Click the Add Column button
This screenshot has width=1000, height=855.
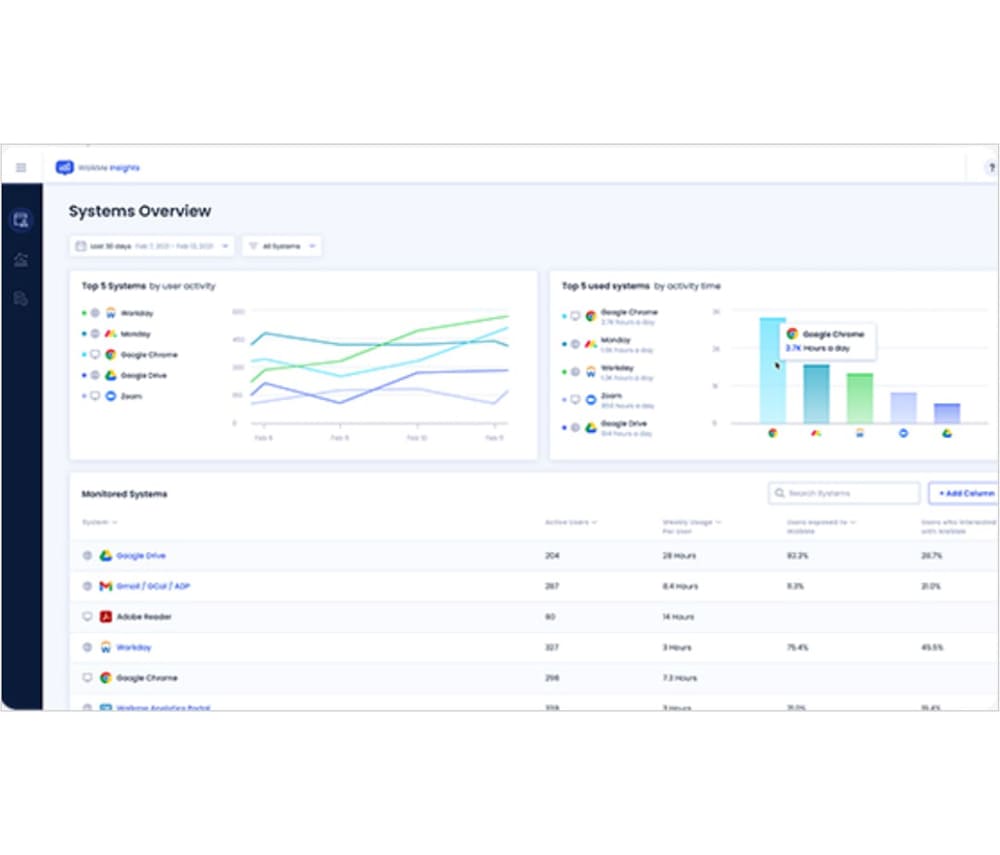965,493
